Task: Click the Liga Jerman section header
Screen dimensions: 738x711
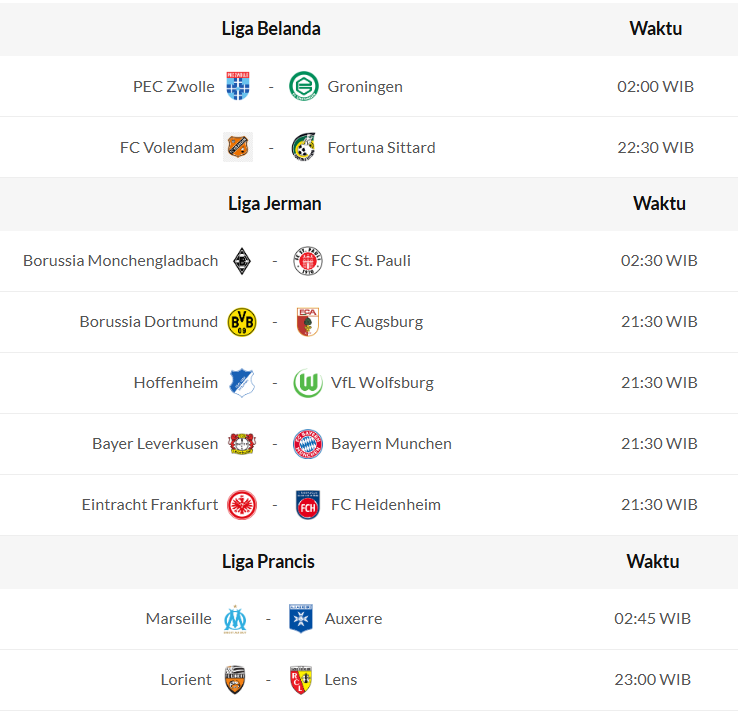Action: pos(275,204)
